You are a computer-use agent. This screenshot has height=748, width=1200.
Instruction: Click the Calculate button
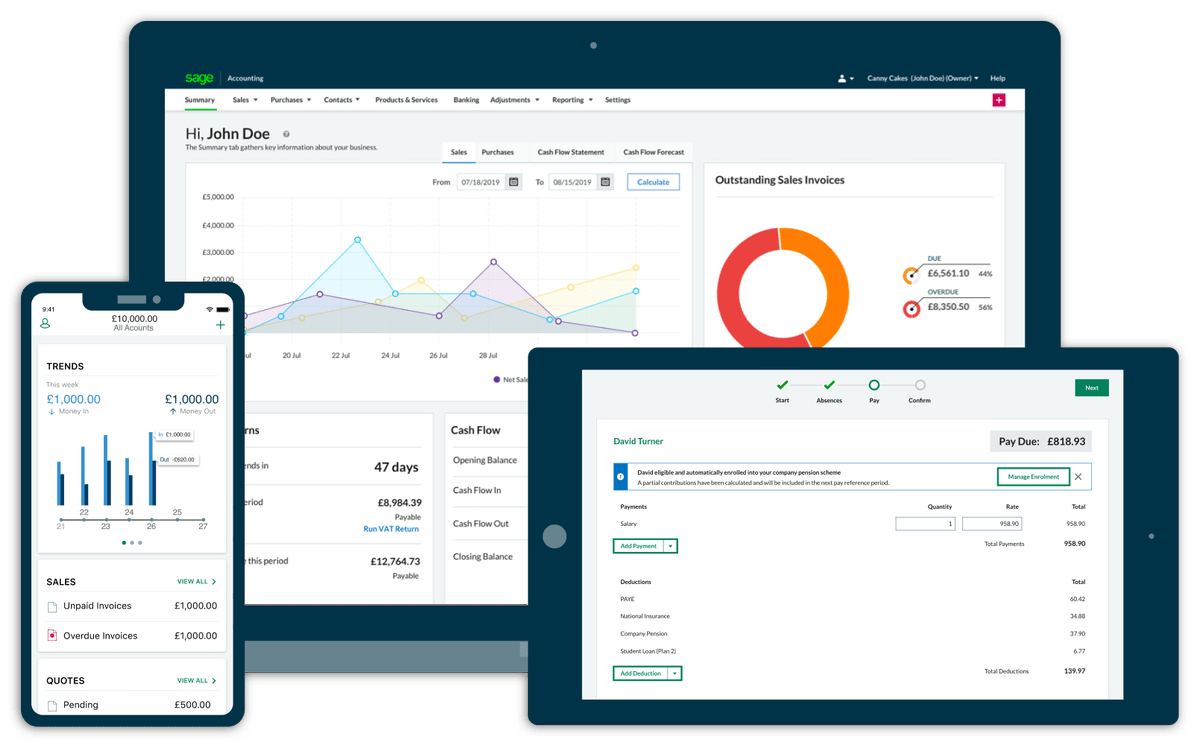(x=653, y=182)
